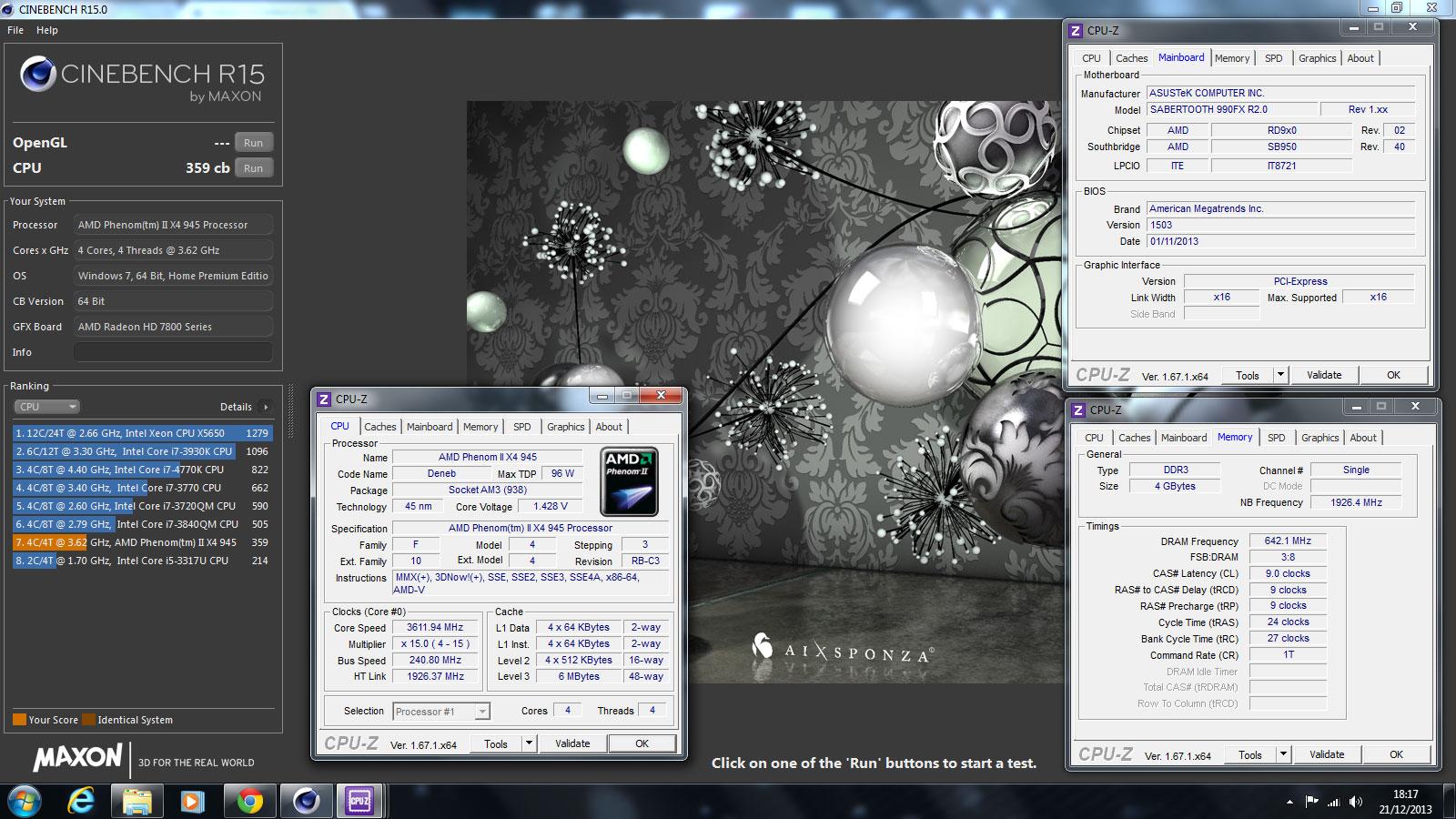Viewport: 1456px width, 819px height.
Task: Open Google Chrome from taskbar
Action: (x=249, y=801)
